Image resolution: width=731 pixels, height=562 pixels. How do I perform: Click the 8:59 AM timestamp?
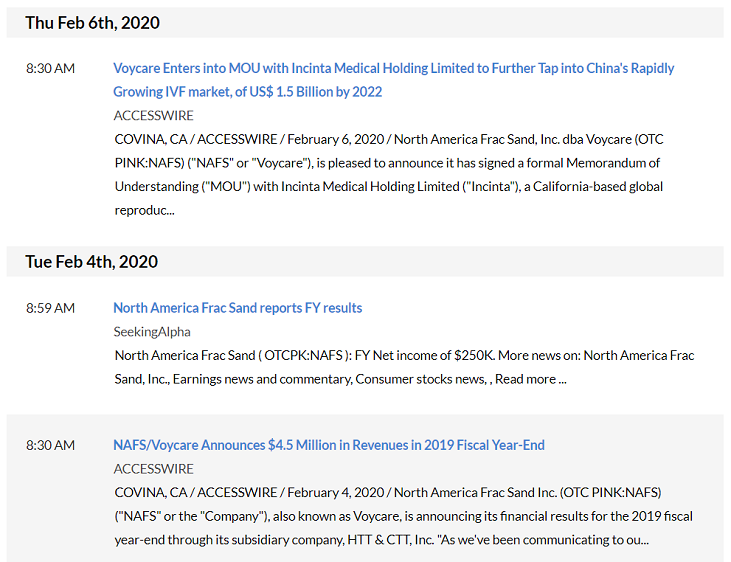[x=50, y=308]
